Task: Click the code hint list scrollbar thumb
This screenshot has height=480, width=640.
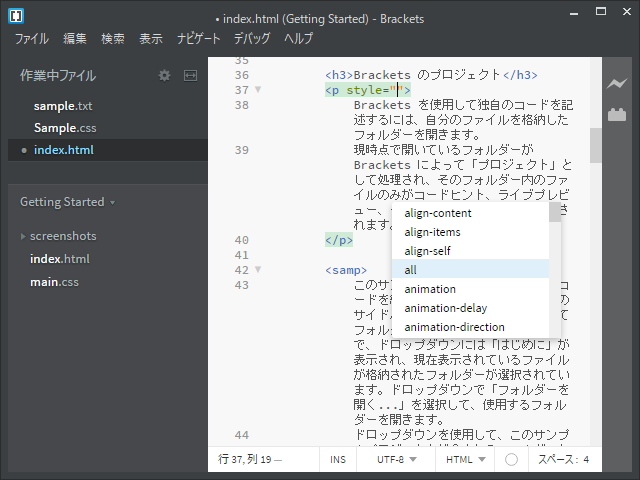Action: click(x=555, y=212)
